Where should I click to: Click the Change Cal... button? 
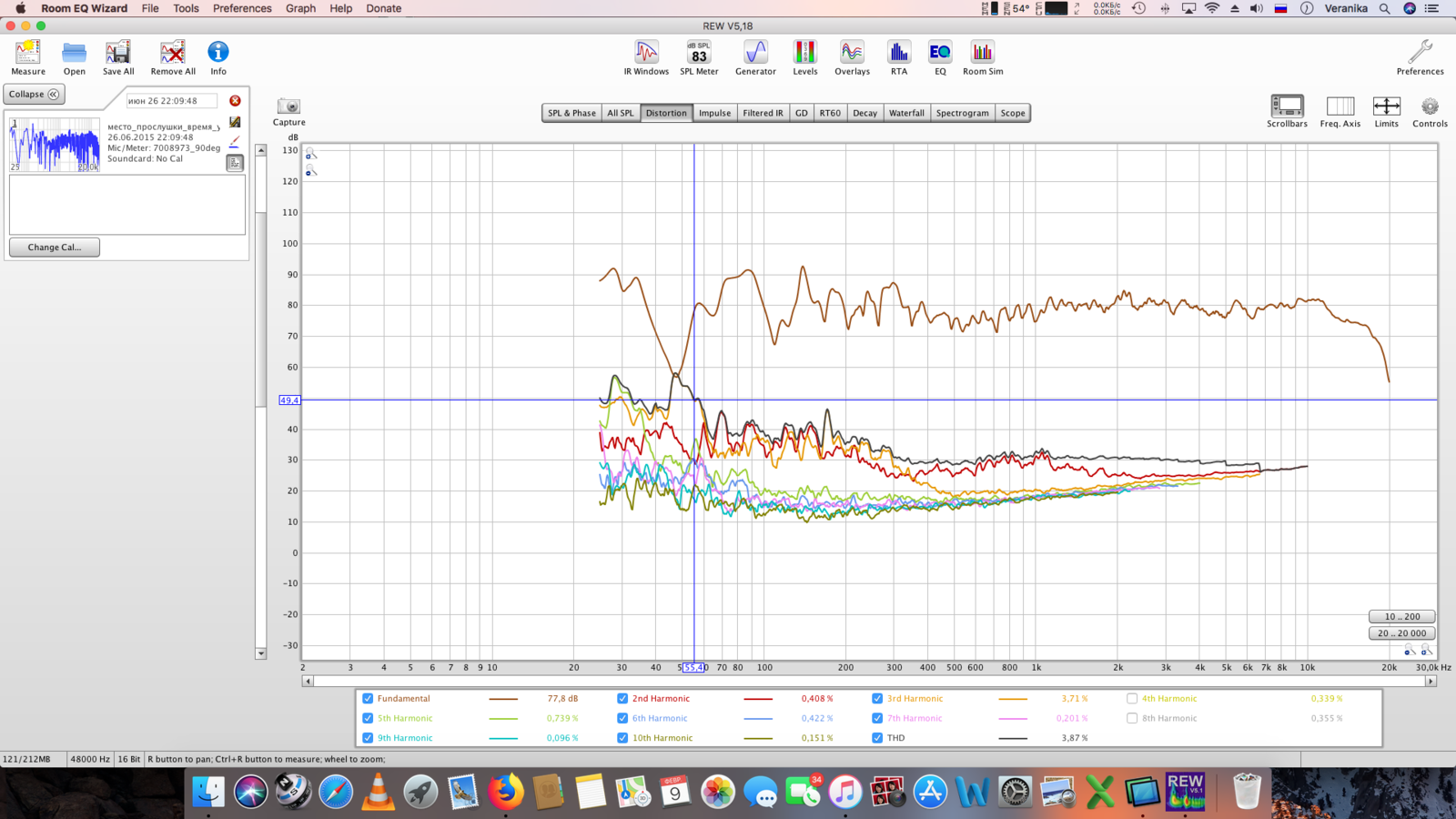click(55, 248)
